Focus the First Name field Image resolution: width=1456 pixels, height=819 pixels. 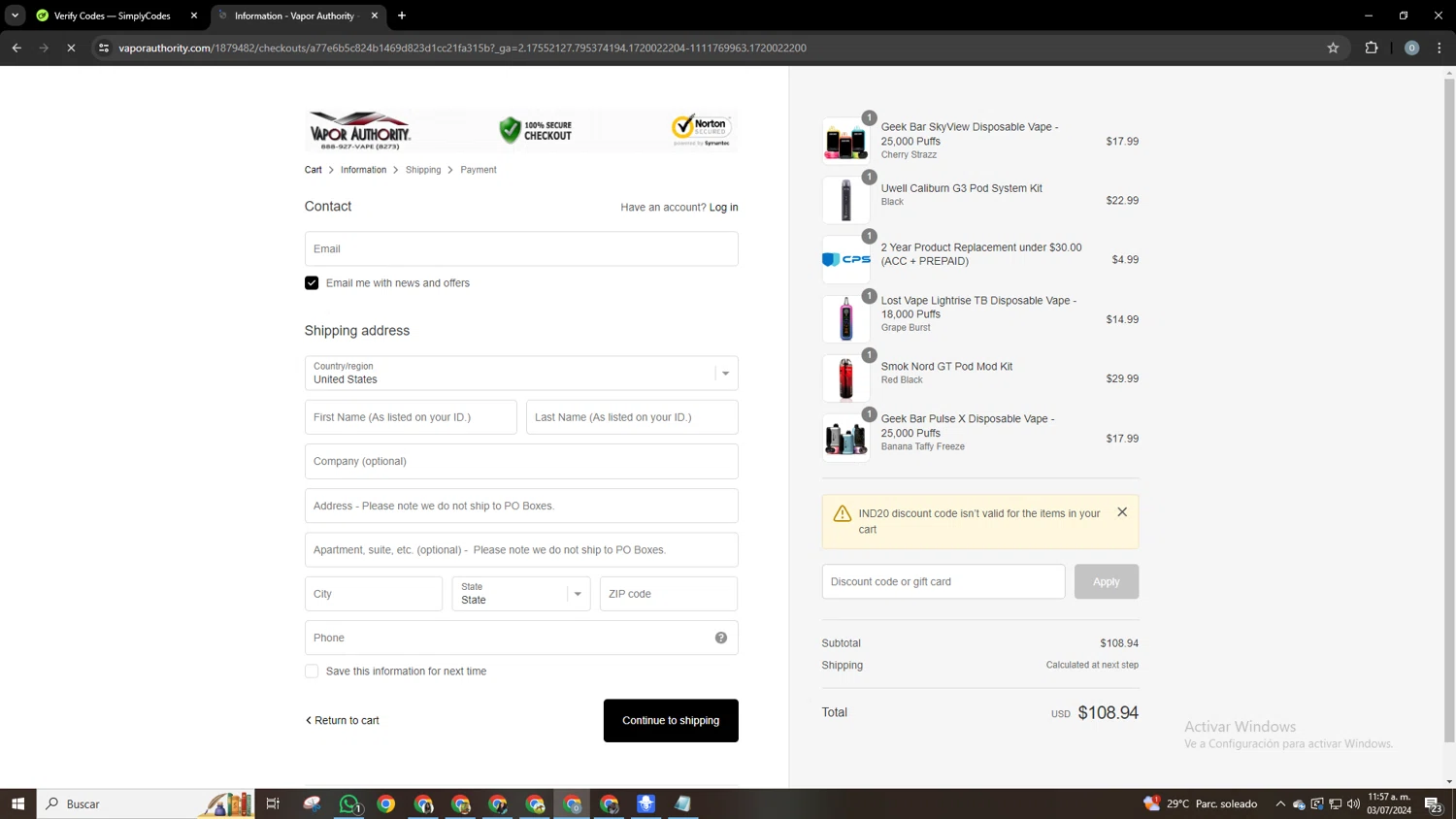411,417
